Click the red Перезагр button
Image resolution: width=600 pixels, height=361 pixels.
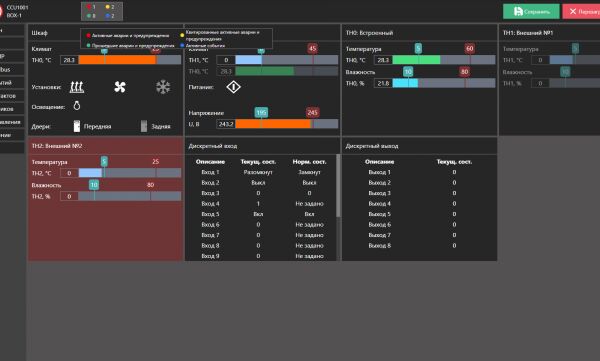pyautogui.click(x=581, y=11)
